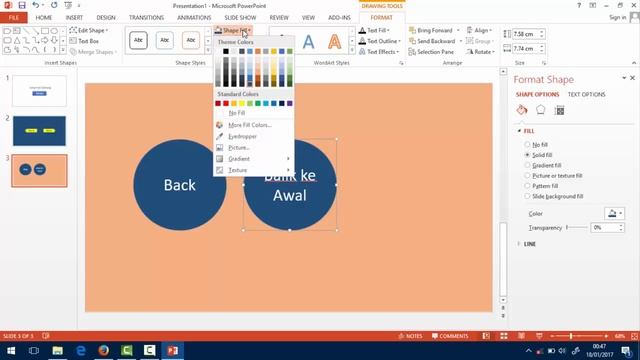Click COMMENTS in status bar

[450, 336]
